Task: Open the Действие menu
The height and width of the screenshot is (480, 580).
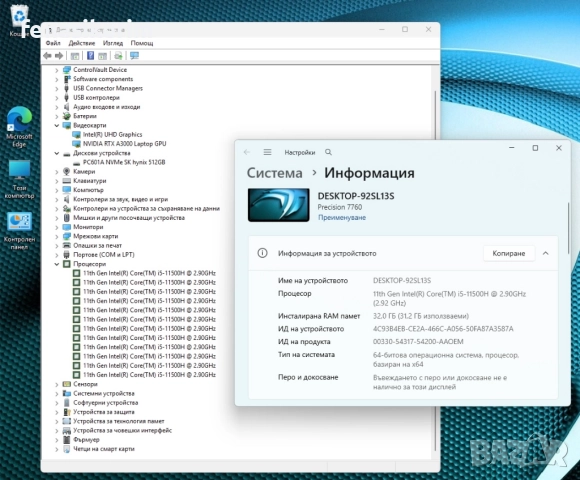Action: coord(81,43)
